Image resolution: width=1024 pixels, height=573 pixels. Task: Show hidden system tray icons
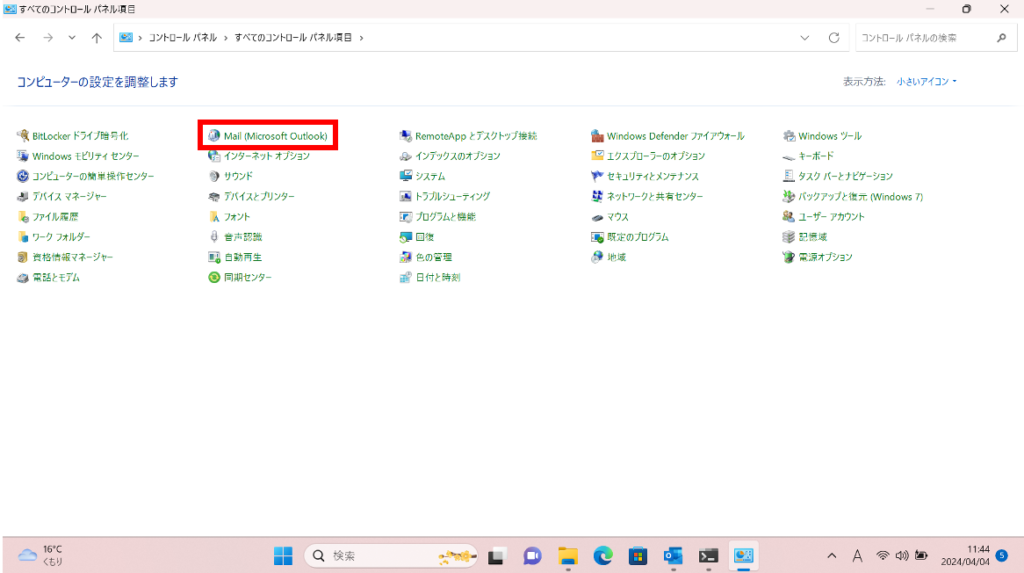pos(831,555)
